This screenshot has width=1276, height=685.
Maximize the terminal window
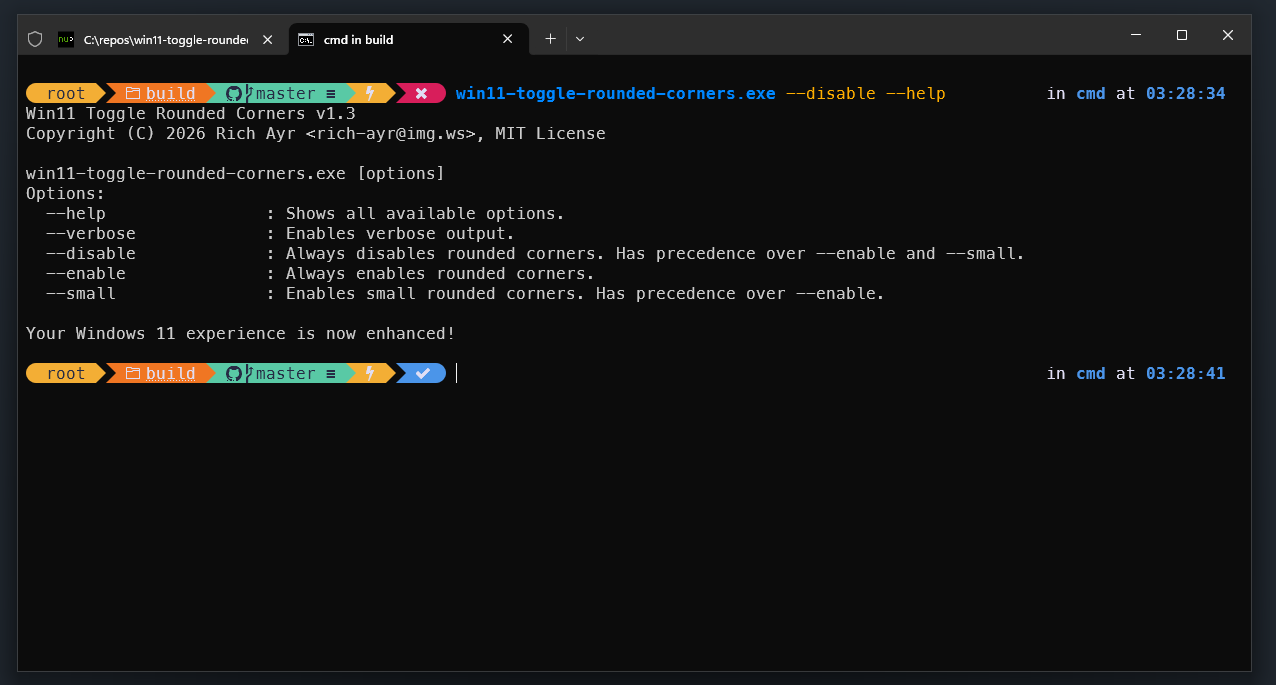(x=1182, y=35)
